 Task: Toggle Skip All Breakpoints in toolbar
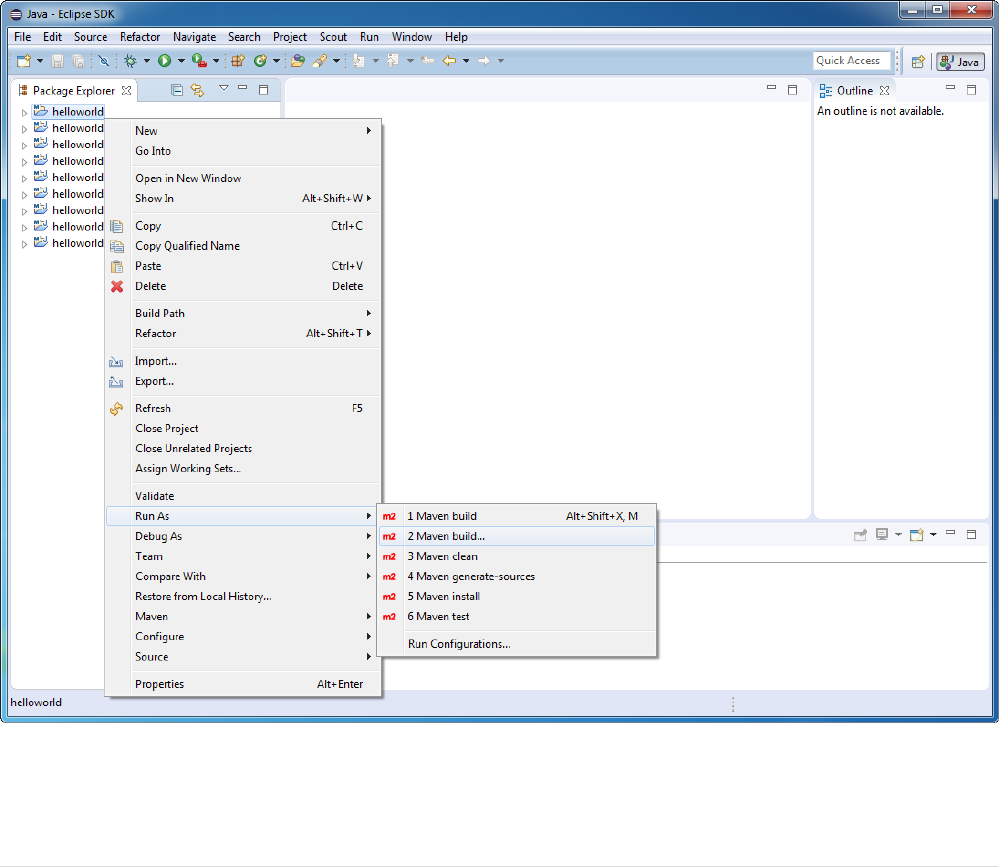[103, 61]
